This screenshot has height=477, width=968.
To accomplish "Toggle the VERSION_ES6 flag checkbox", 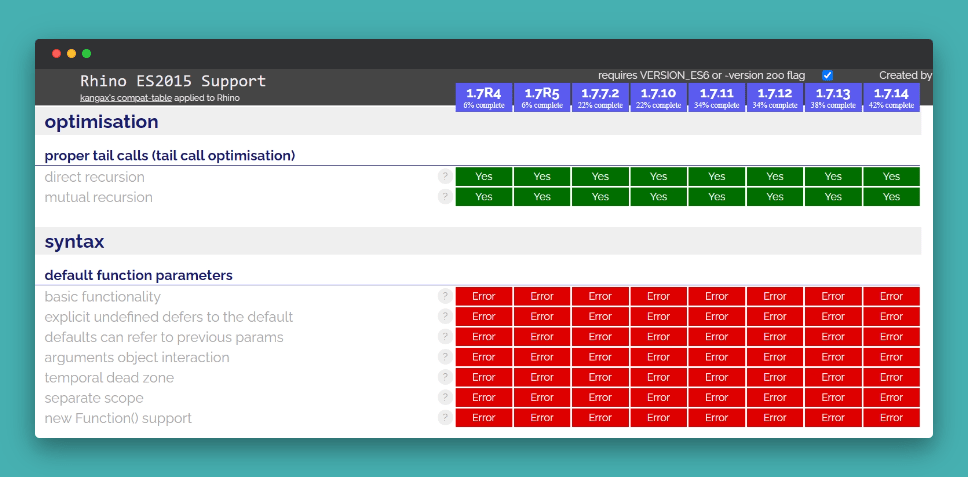I will [827, 75].
